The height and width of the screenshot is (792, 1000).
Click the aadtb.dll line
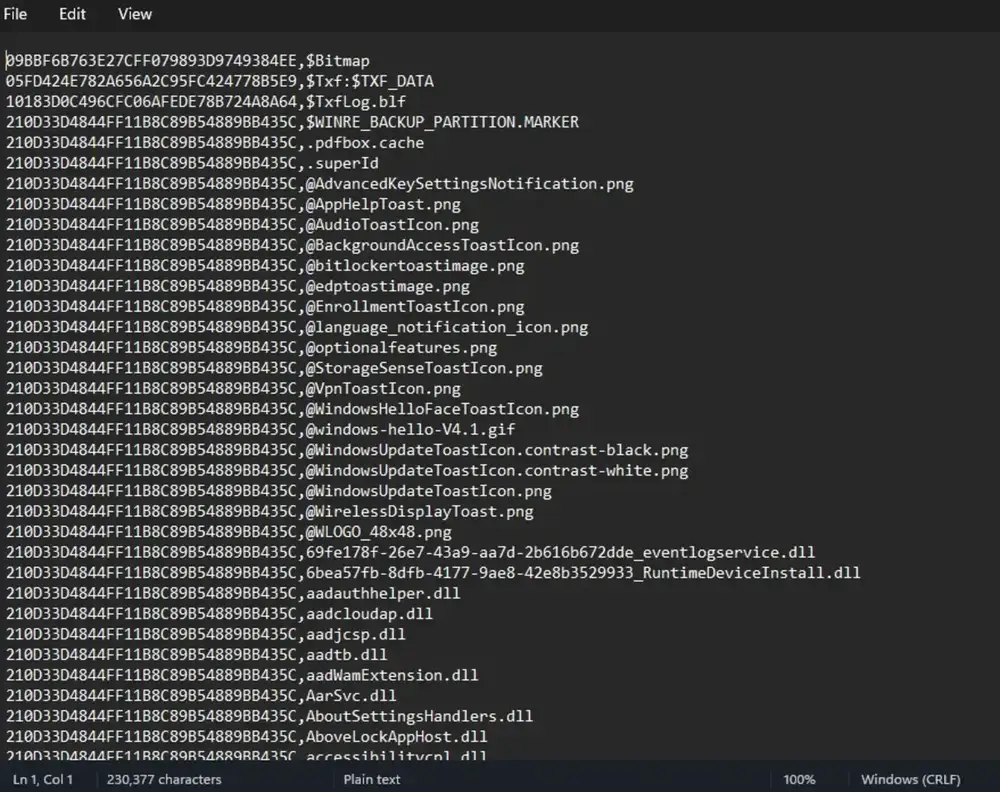tap(196, 655)
